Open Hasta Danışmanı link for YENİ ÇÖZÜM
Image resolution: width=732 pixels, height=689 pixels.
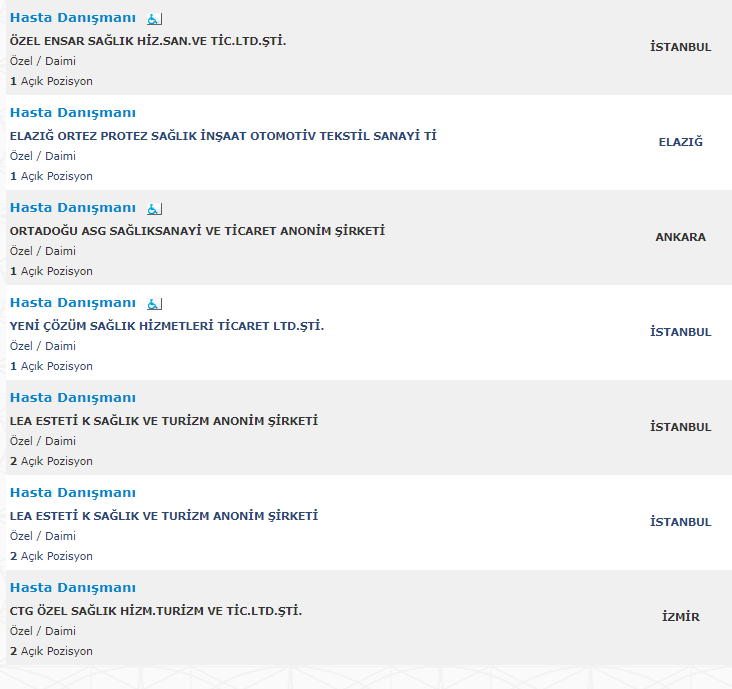(x=73, y=303)
